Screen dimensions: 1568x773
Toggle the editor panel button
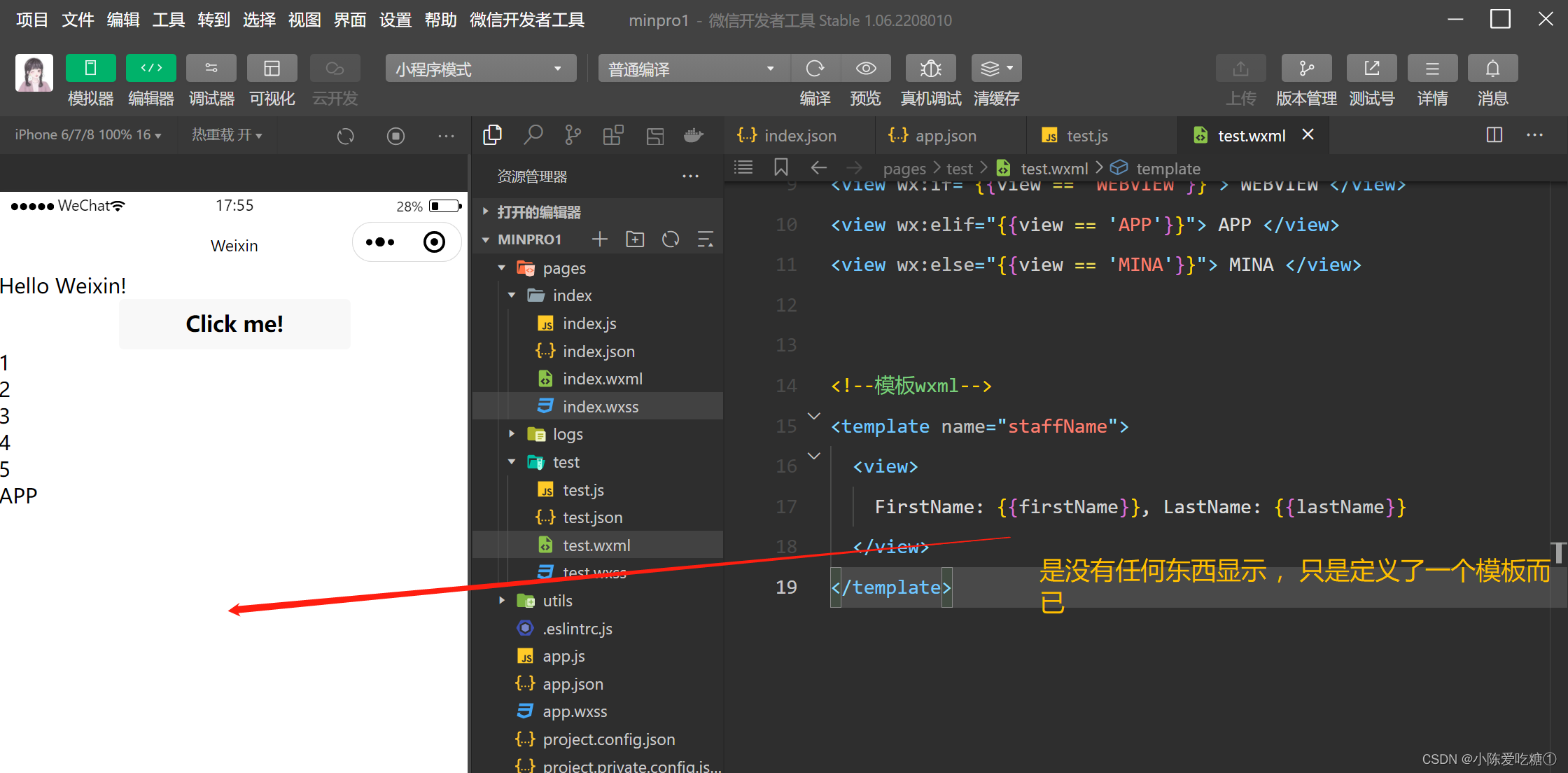(150, 69)
